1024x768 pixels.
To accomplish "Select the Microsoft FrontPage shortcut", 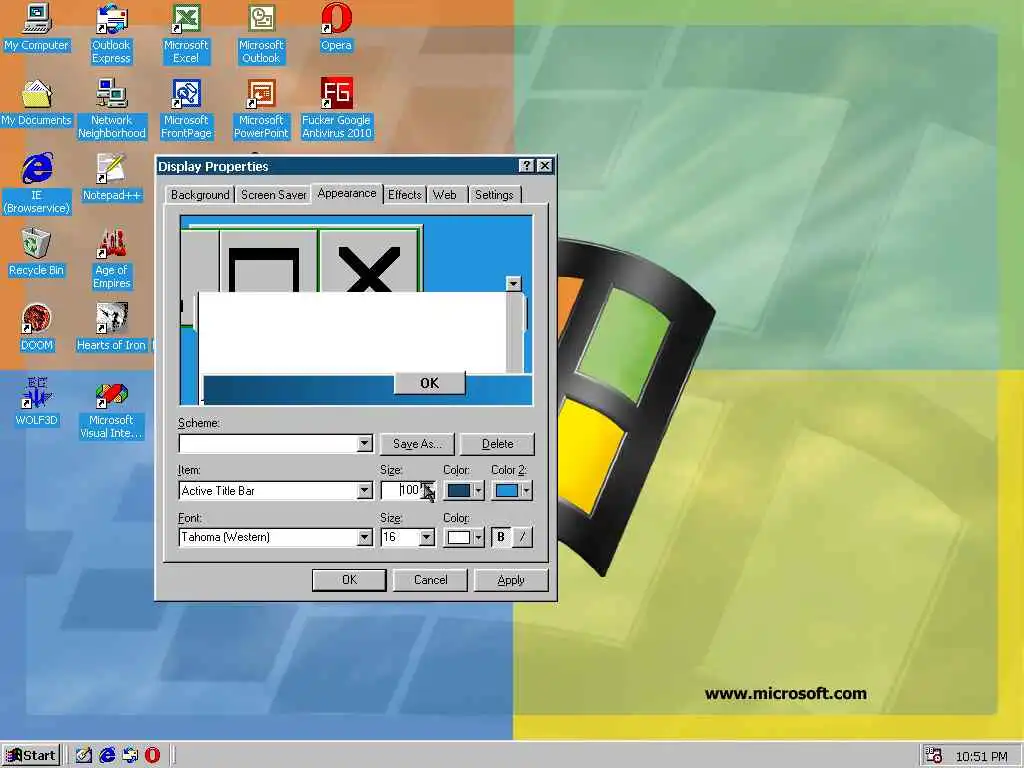I will click(x=186, y=108).
